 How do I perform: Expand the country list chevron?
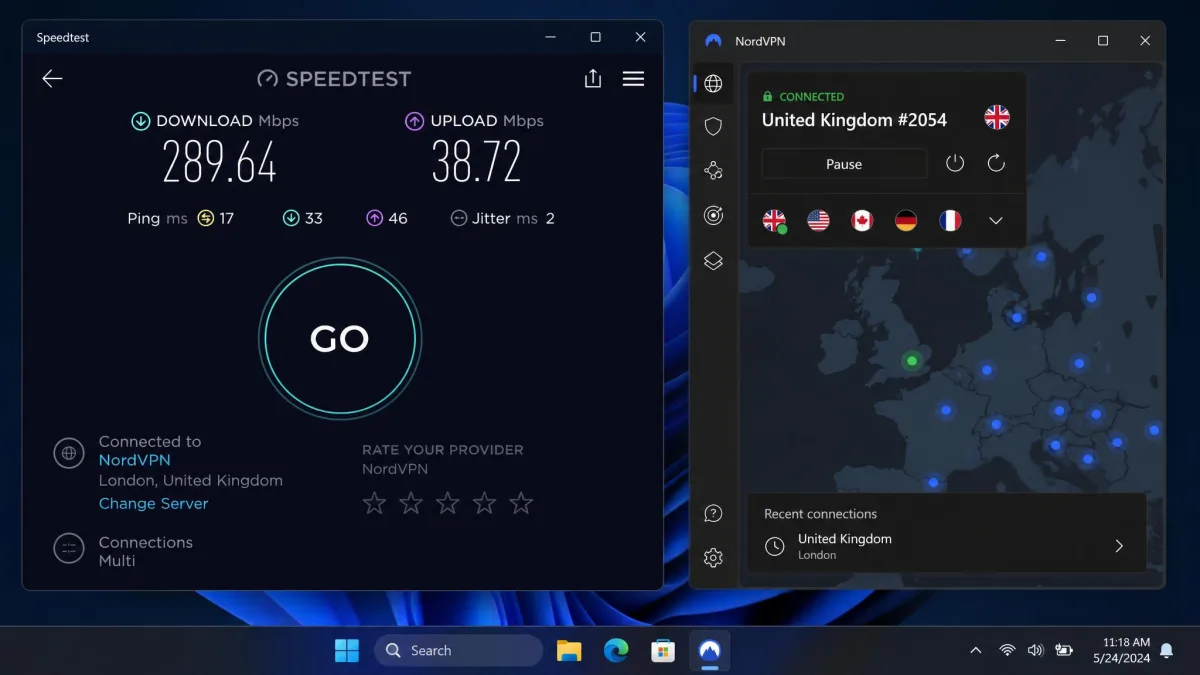pyautogui.click(x=996, y=221)
